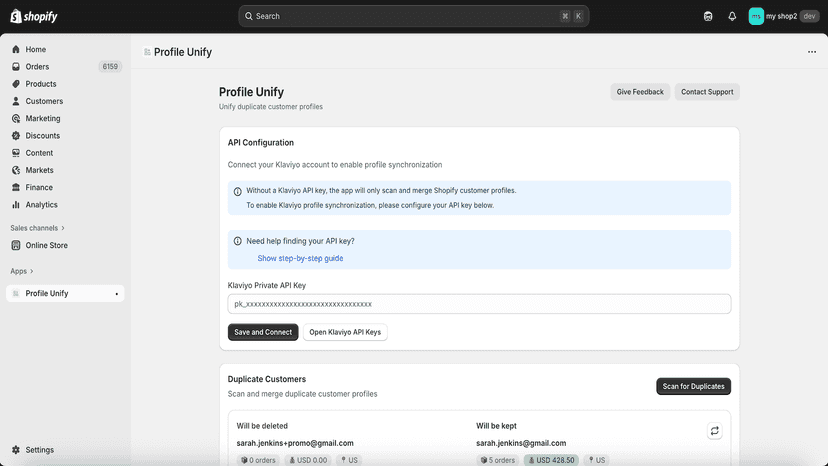Click the Shopify logo
The image size is (828, 466).
[x=34, y=16]
